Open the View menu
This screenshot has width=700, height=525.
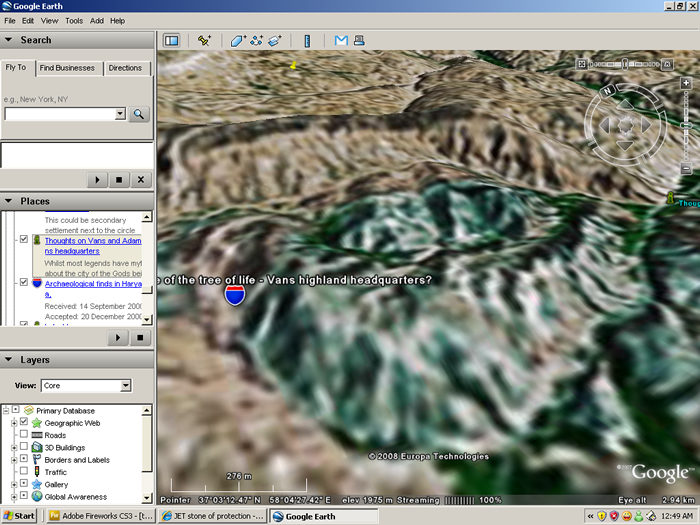pyautogui.click(x=50, y=21)
